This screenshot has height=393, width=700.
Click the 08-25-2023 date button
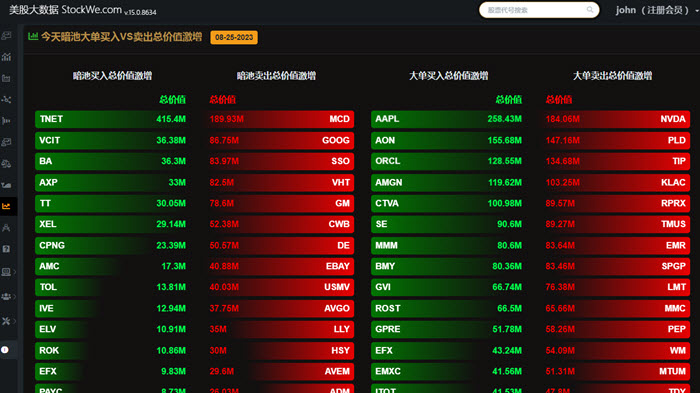tap(234, 38)
